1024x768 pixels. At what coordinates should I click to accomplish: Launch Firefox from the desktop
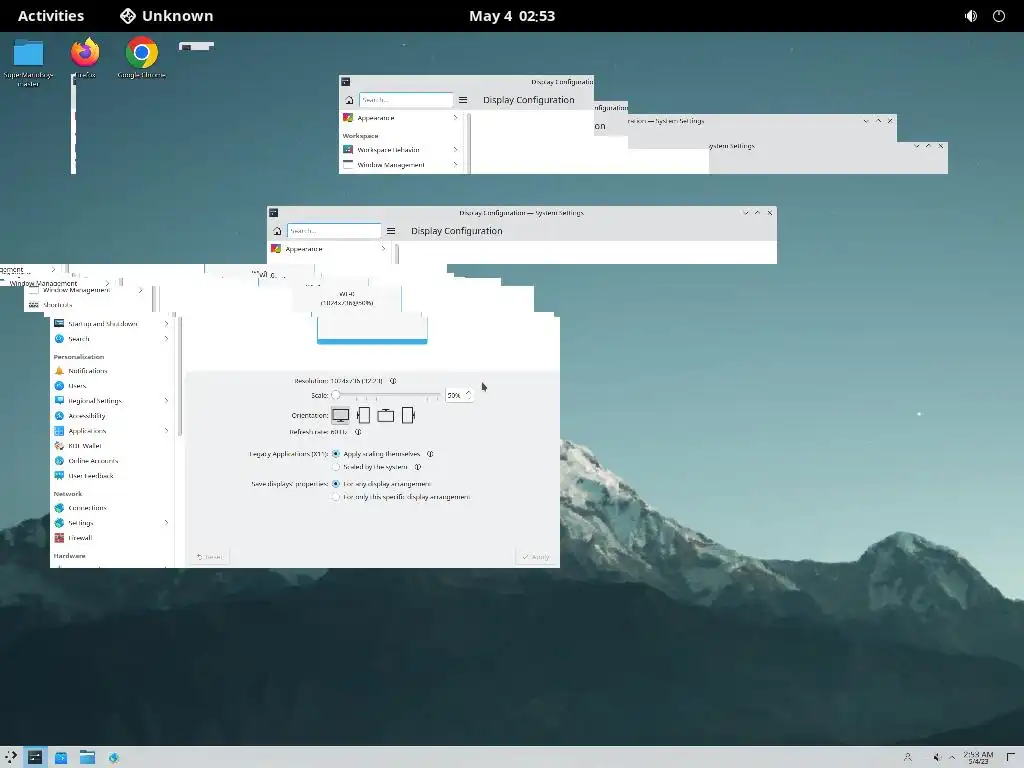tap(85, 59)
